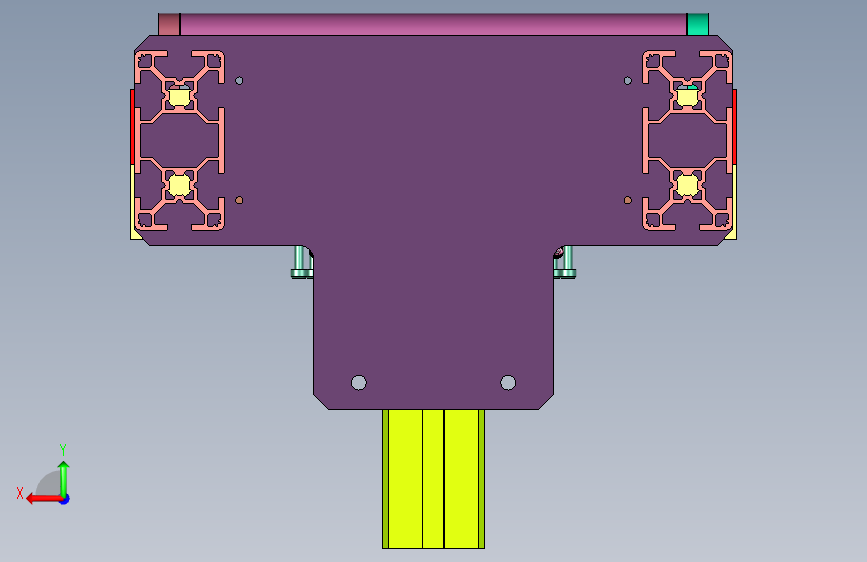
Task: Select the red strip on the left edge
Action: tap(132, 127)
